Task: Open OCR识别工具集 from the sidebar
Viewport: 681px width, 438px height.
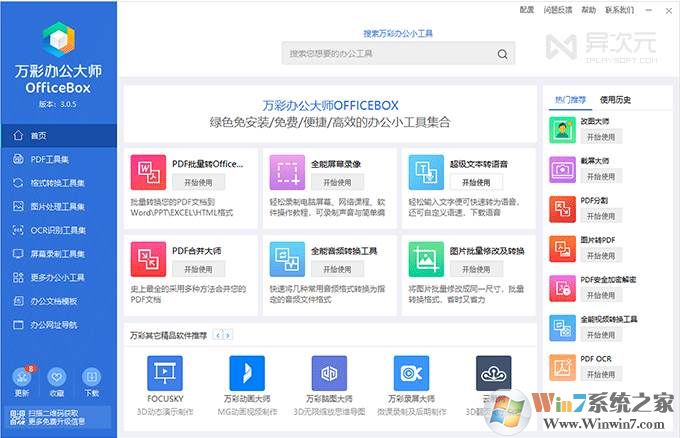Action: (x=57, y=230)
